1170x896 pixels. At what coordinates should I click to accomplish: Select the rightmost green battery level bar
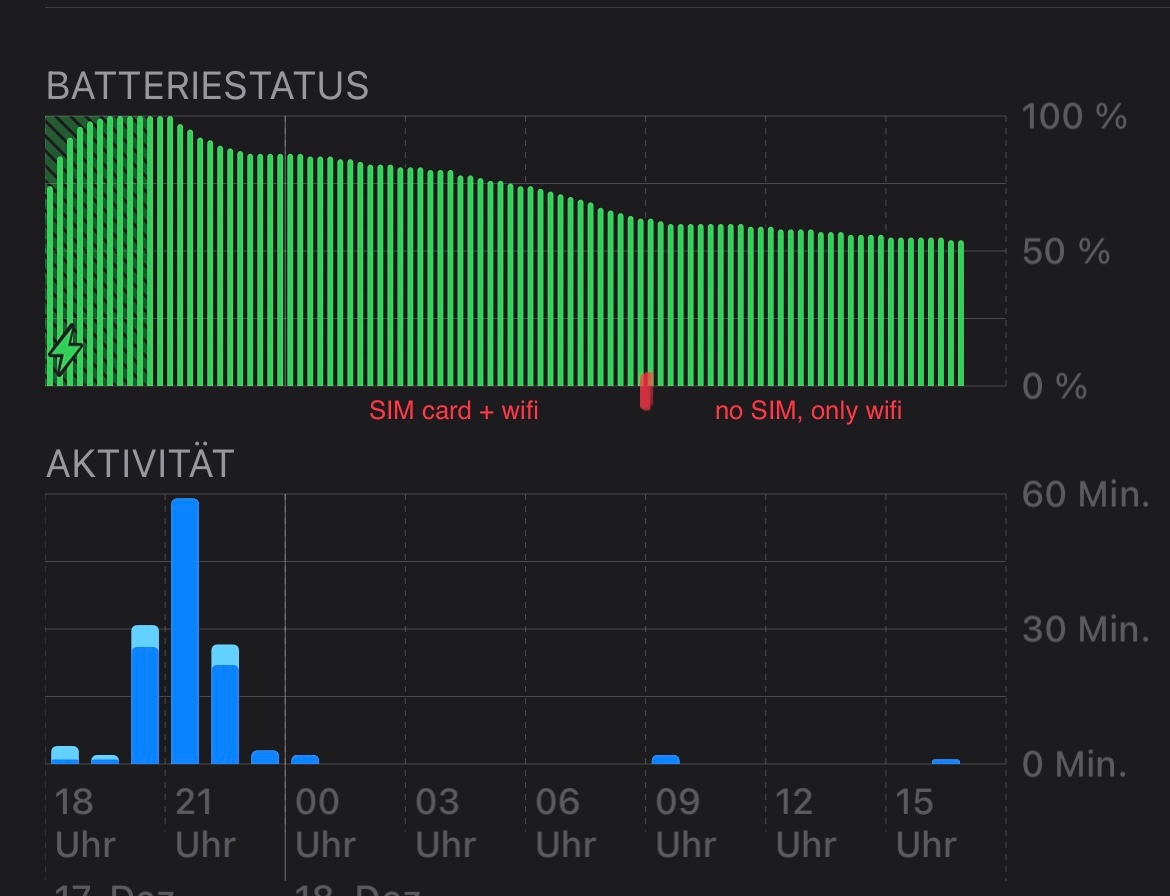(x=960, y=313)
